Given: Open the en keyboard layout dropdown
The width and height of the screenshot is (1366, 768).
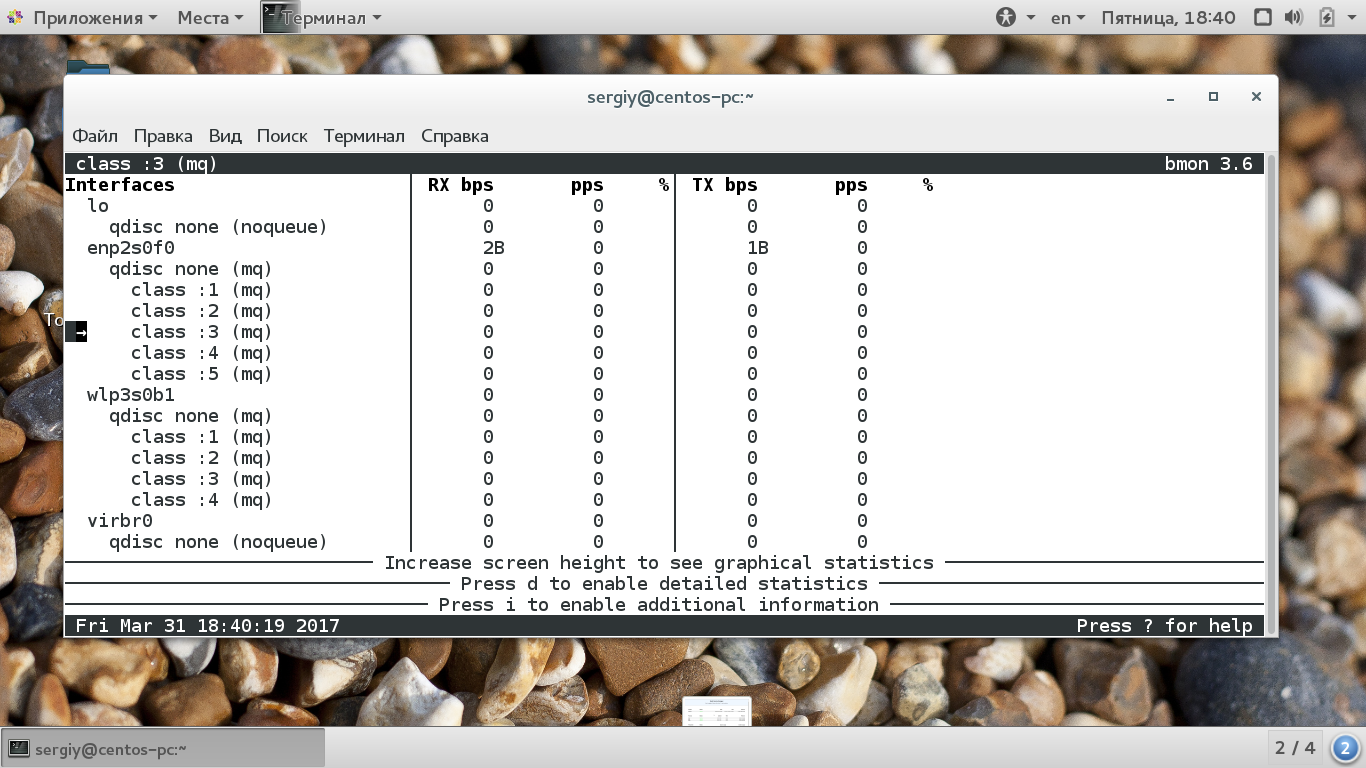Looking at the screenshot, I should 1068,17.
